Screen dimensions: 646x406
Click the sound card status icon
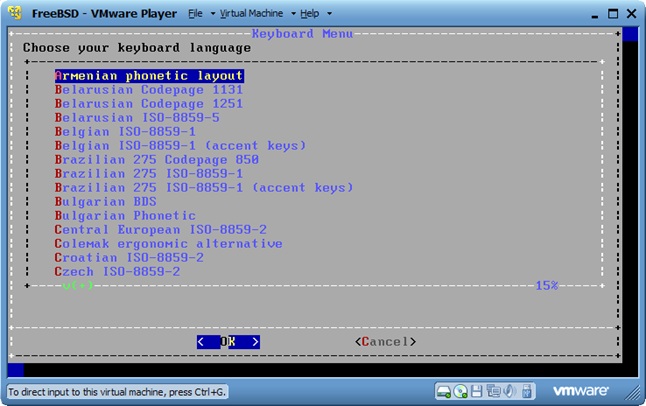tap(509, 391)
